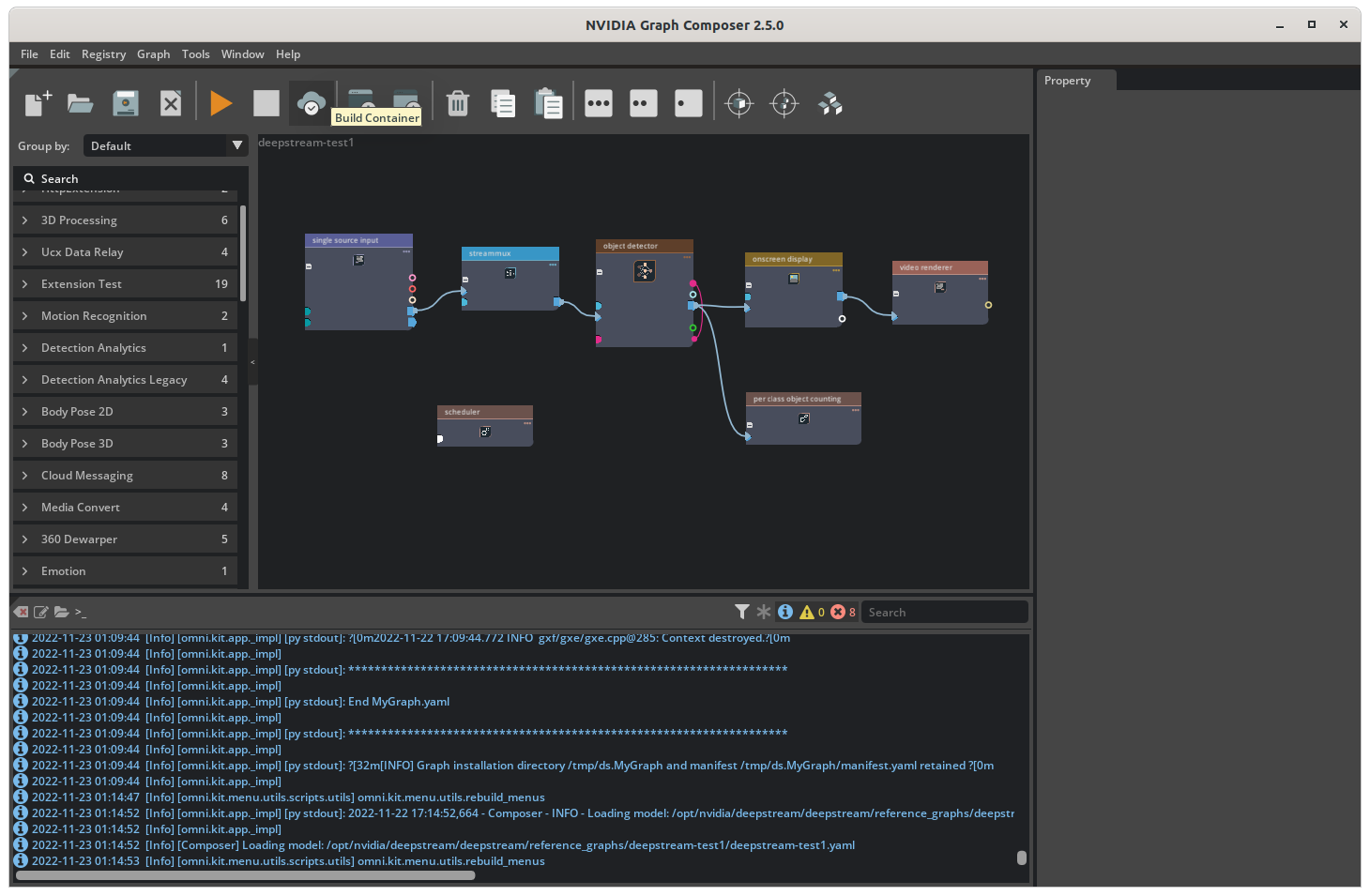
Task: Stop the graph with the square stop button
Action: 266,103
